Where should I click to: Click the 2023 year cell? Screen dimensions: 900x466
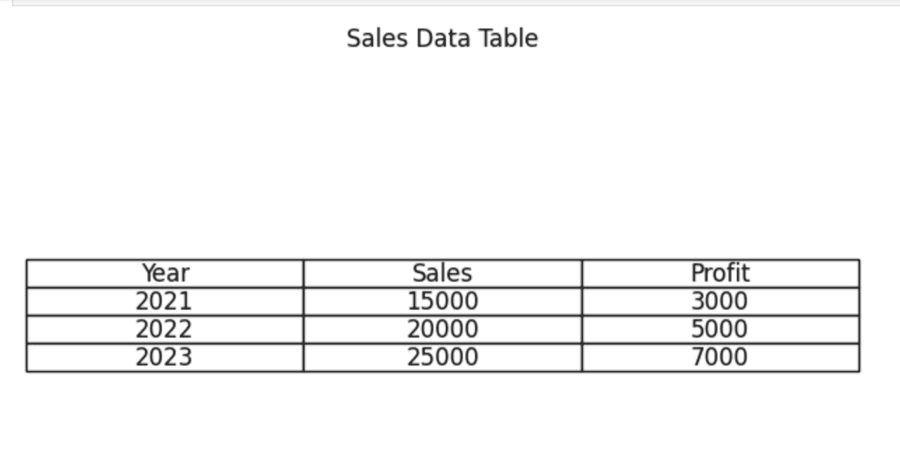[x=165, y=358]
